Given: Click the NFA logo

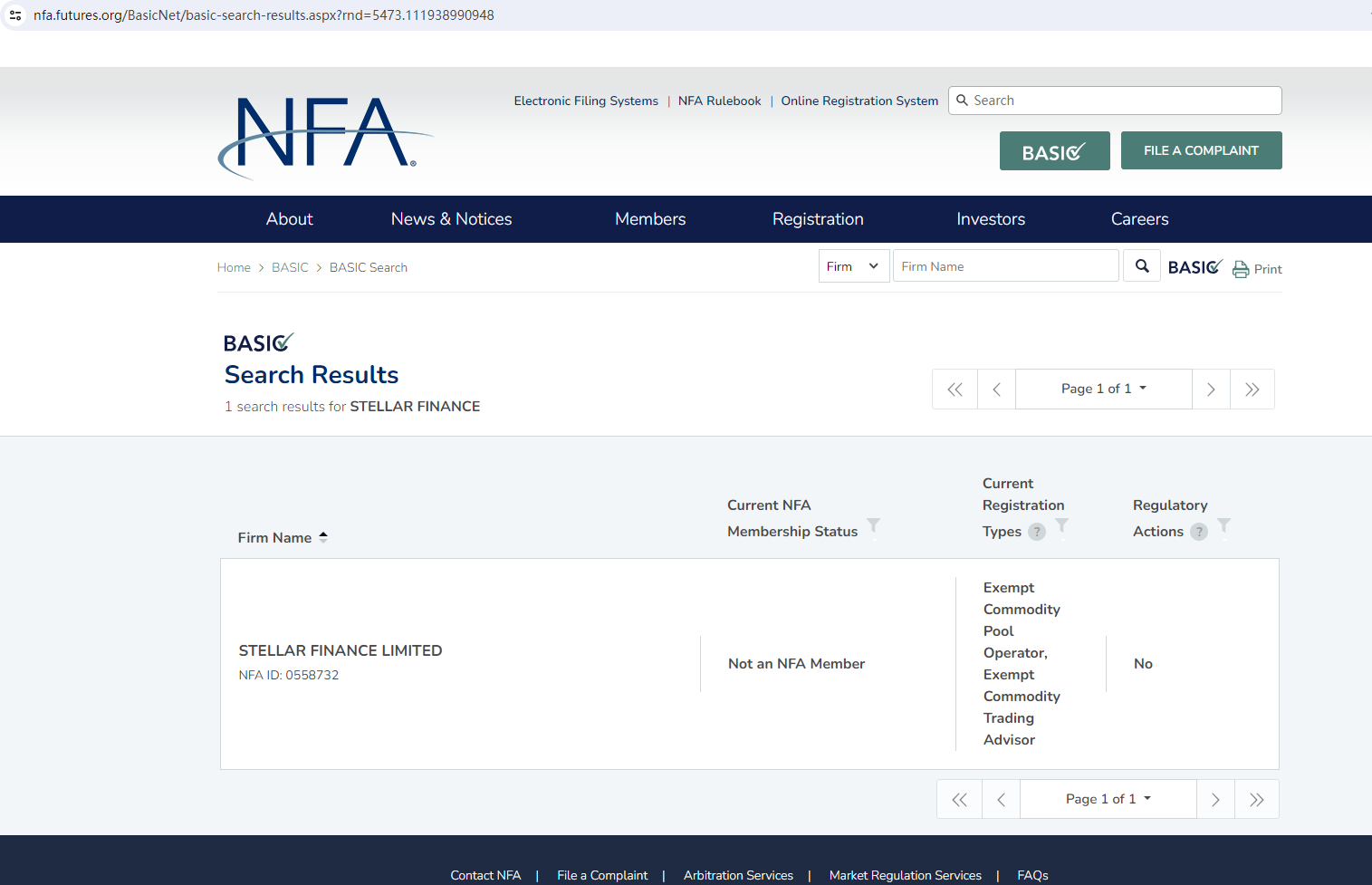Looking at the screenshot, I should point(324,135).
